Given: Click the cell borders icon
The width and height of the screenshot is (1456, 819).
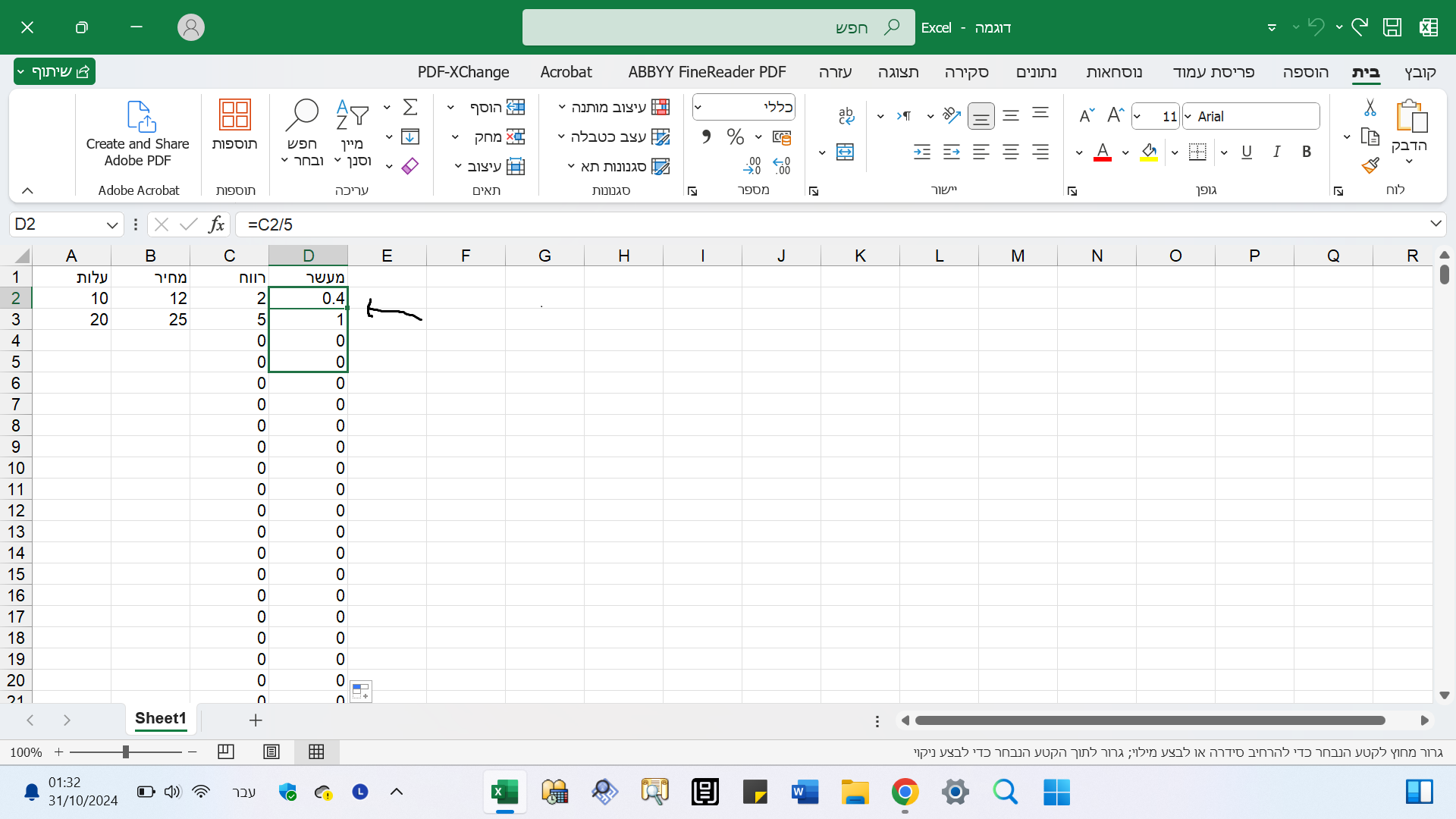Looking at the screenshot, I should pos(1198,152).
